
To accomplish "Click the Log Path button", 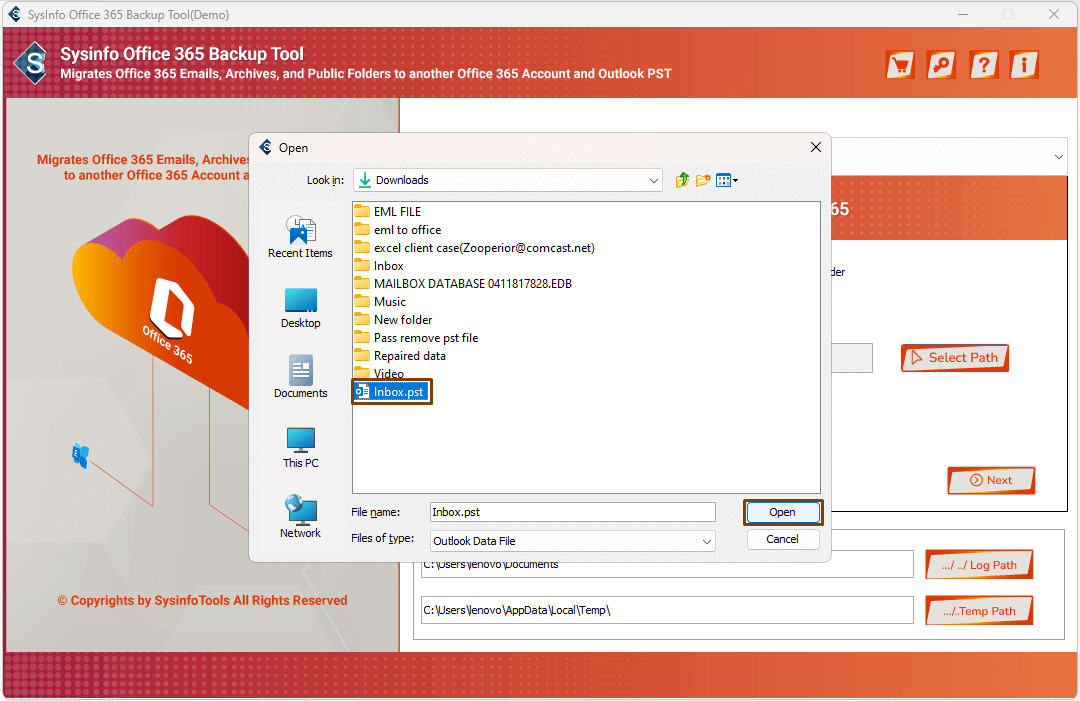I will [979, 565].
